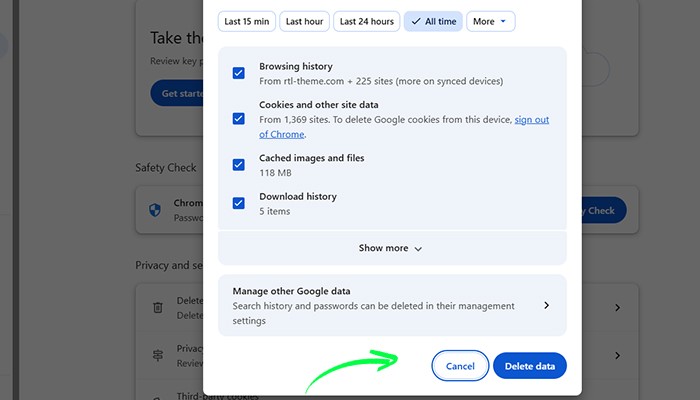This screenshot has height=400, width=700.
Task: Expand the Show more section
Action: point(392,248)
